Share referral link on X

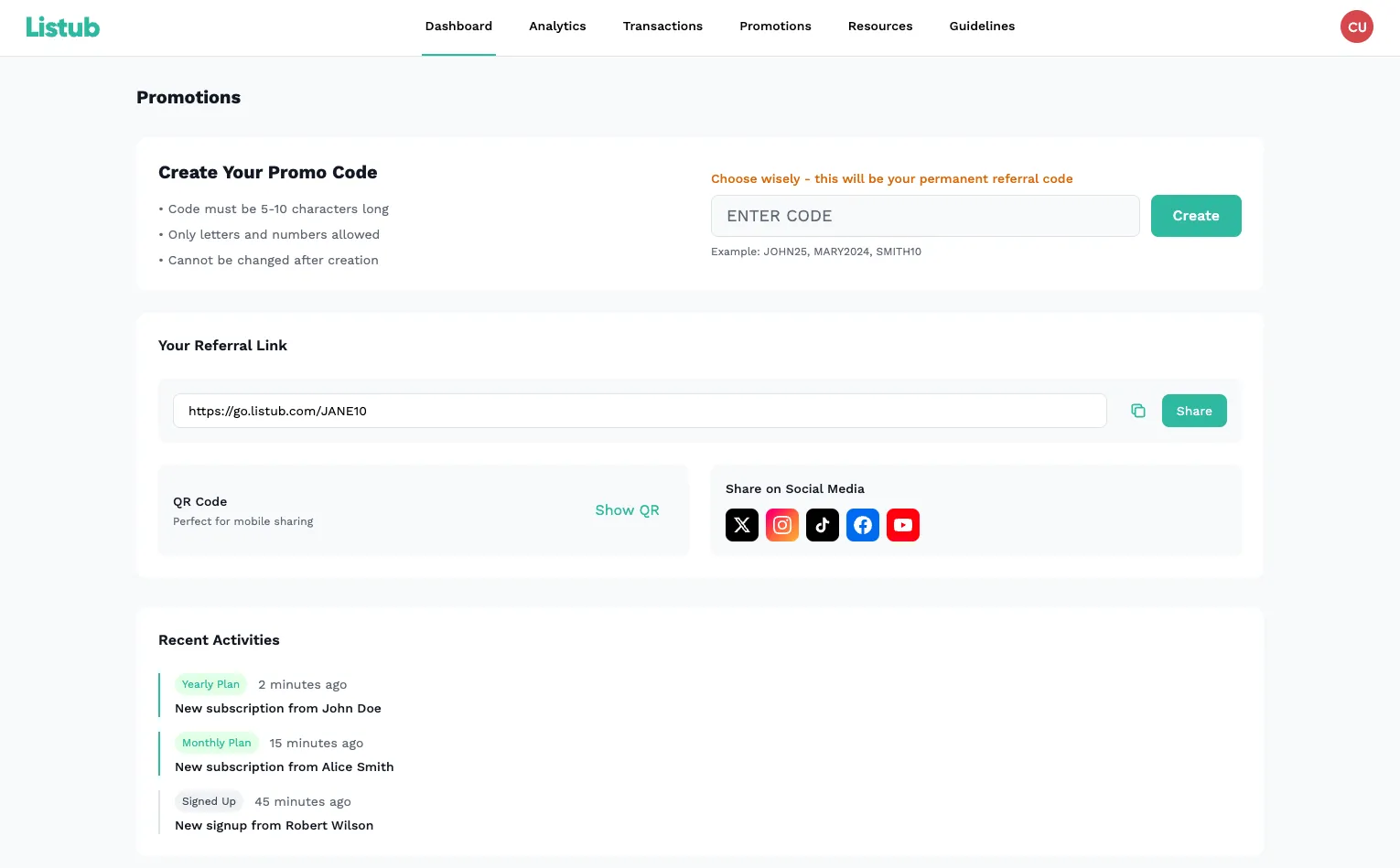point(741,525)
